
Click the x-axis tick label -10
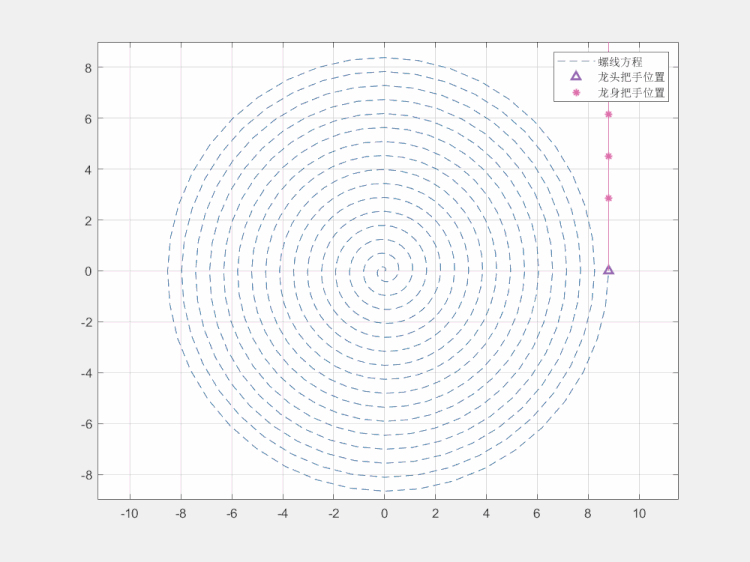pyautogui.click(x=129, y=514)
